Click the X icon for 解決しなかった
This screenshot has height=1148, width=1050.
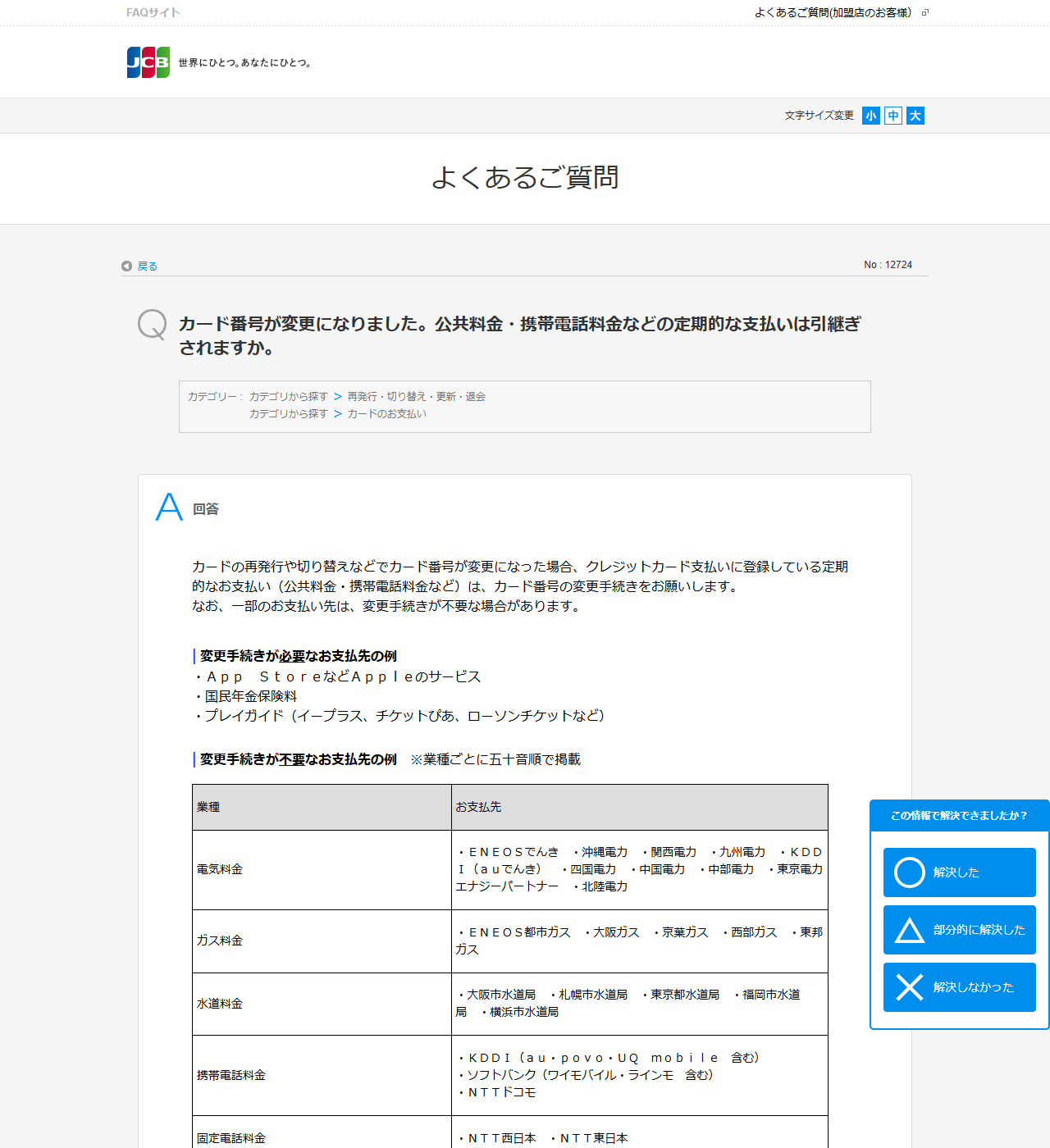[x=910, y=987]
